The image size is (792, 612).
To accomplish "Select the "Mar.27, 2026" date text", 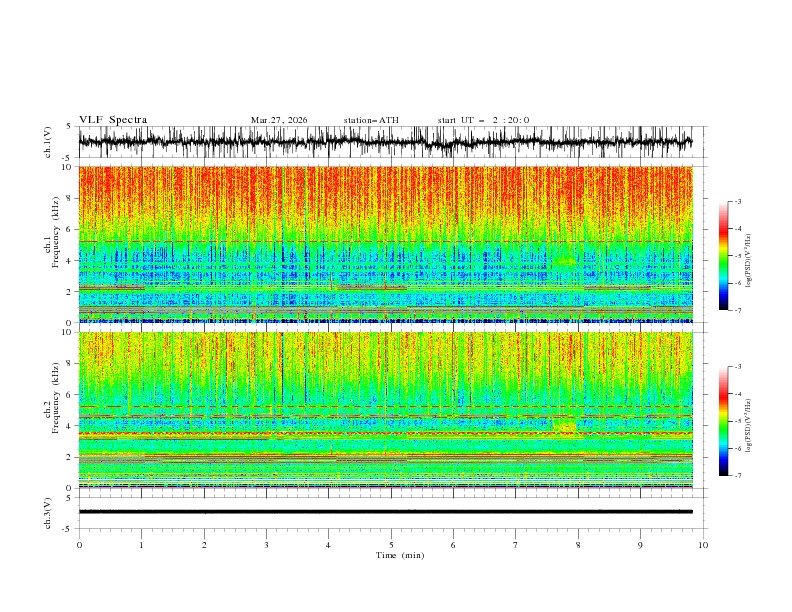I will 279,120.
